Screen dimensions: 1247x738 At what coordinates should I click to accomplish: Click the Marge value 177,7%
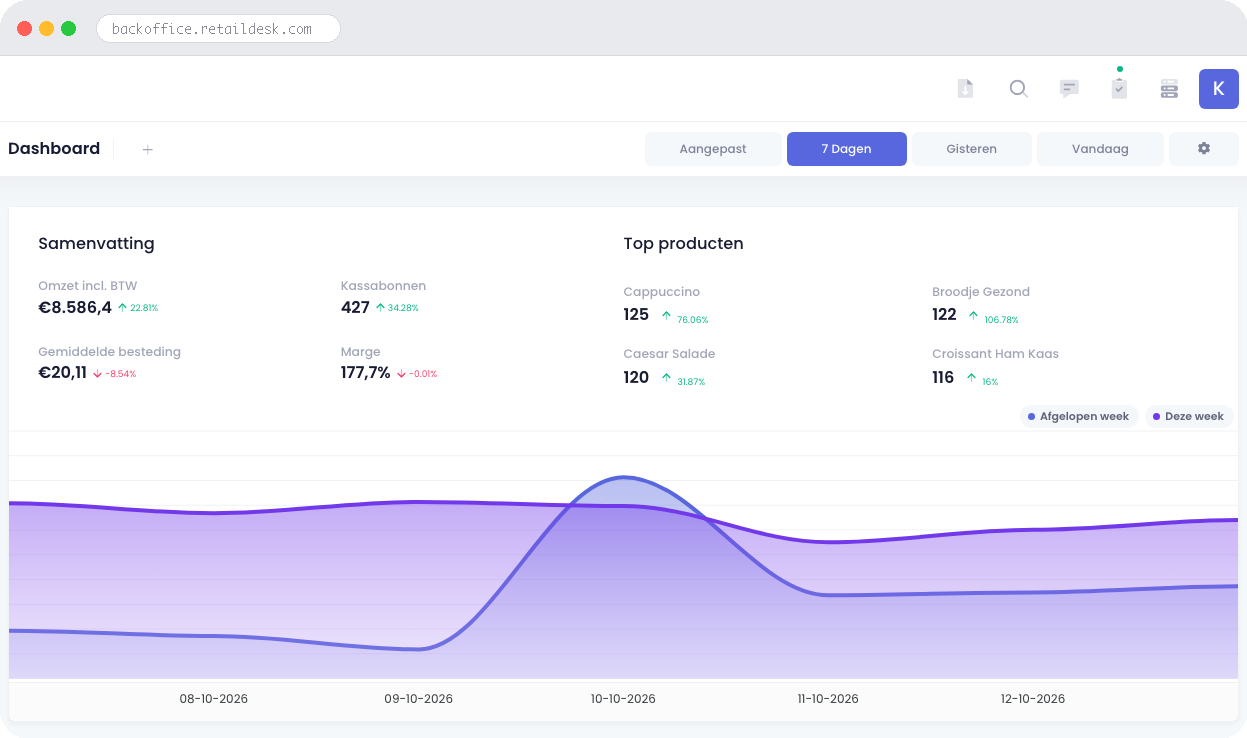click(366, 373)
